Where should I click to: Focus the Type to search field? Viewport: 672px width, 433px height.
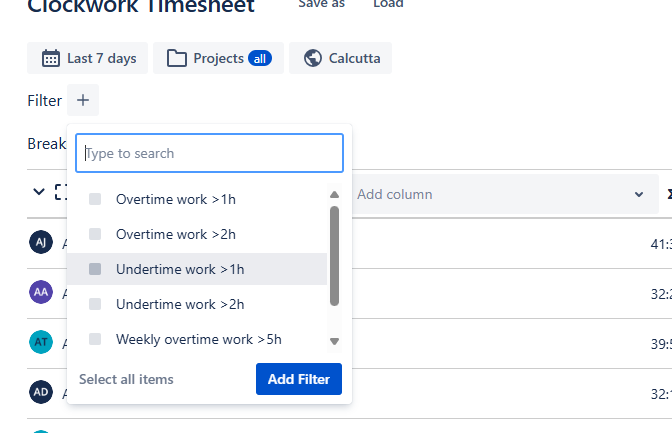point(210,153)
